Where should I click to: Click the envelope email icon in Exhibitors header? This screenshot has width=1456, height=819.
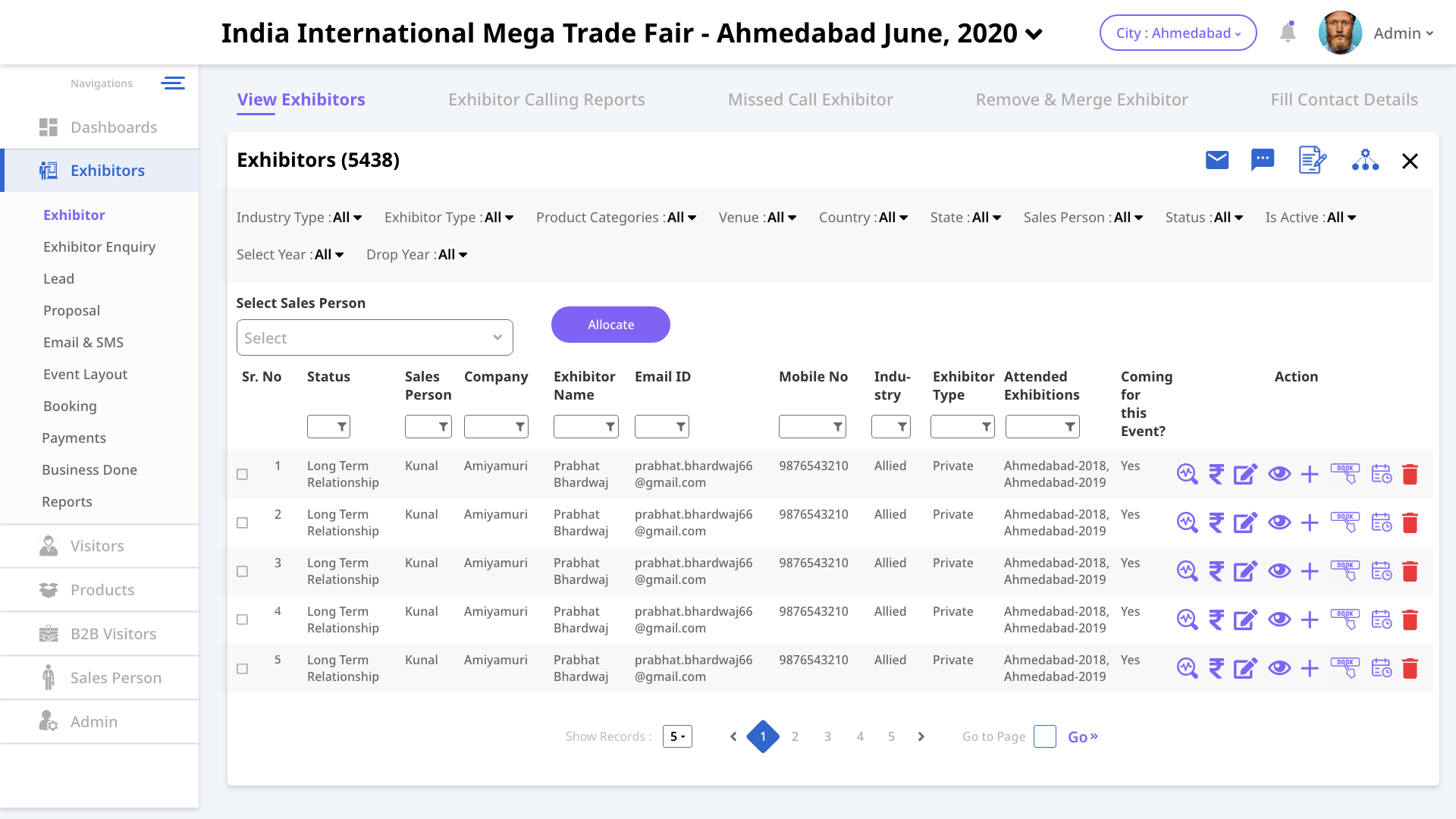[x=1217, y=160]
